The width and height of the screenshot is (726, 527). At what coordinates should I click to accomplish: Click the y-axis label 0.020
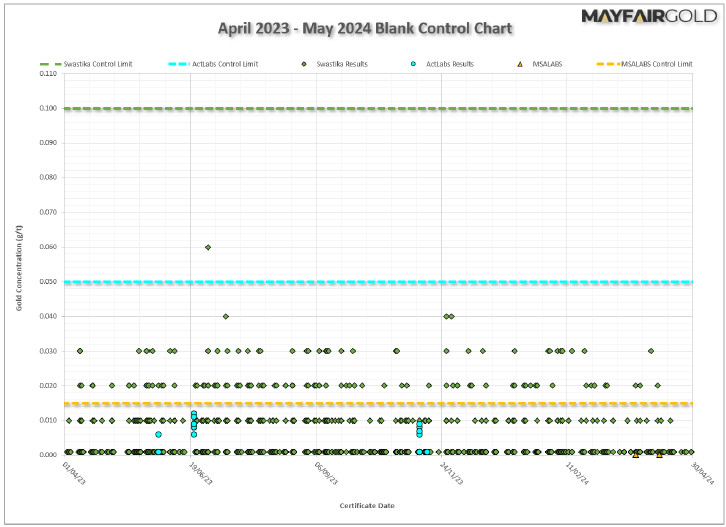[x=48, y=385]
